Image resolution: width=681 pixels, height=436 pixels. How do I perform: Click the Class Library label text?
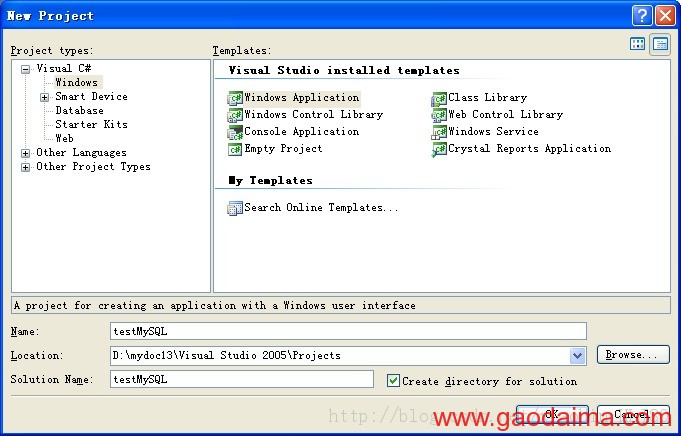[x=487, y=98]
